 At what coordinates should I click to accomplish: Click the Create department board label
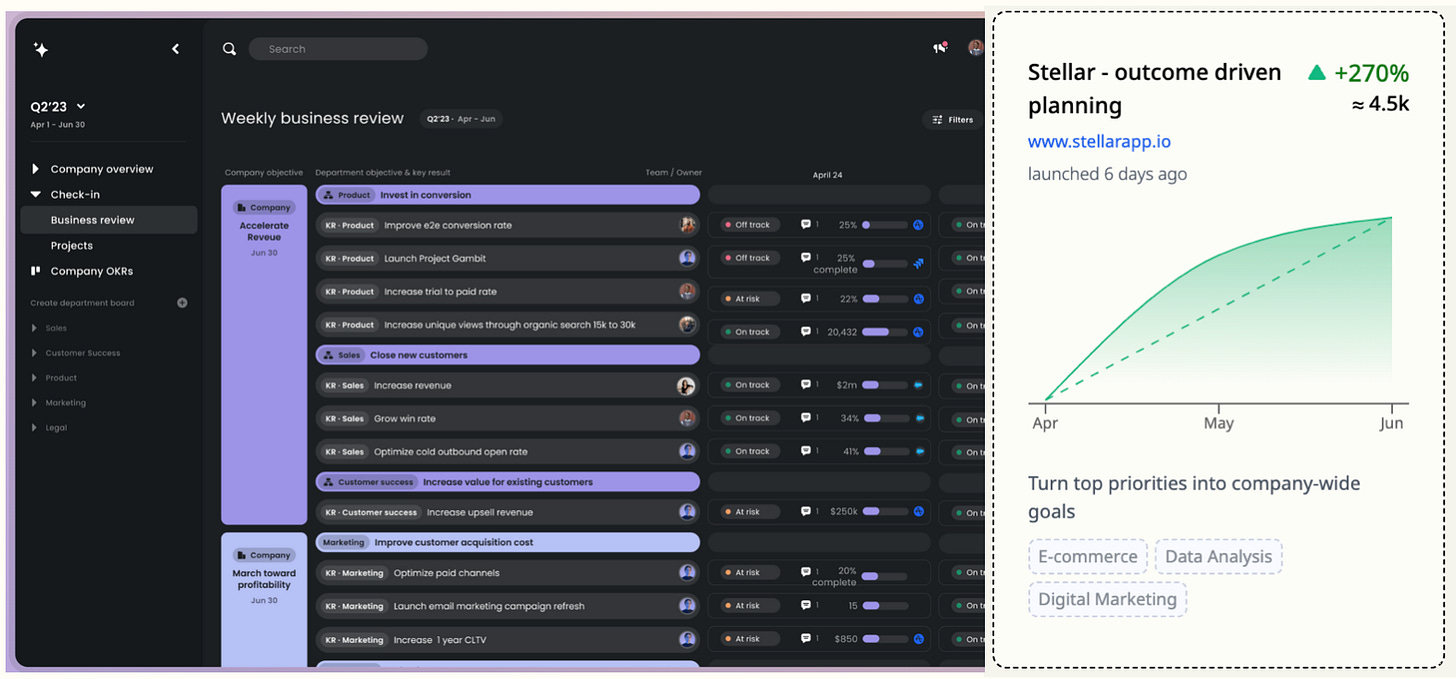82,303
